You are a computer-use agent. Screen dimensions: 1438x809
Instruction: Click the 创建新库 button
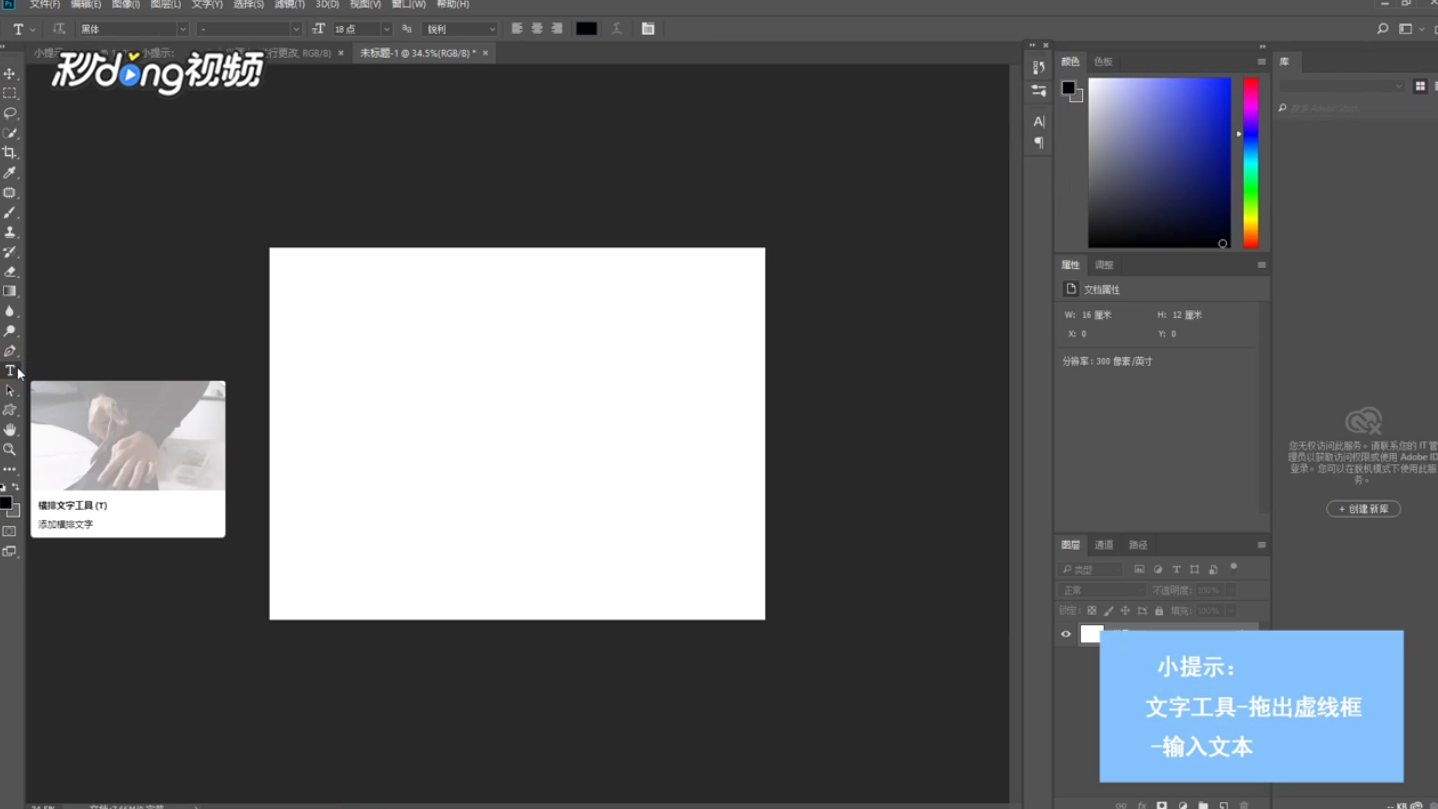(1364, 509)
